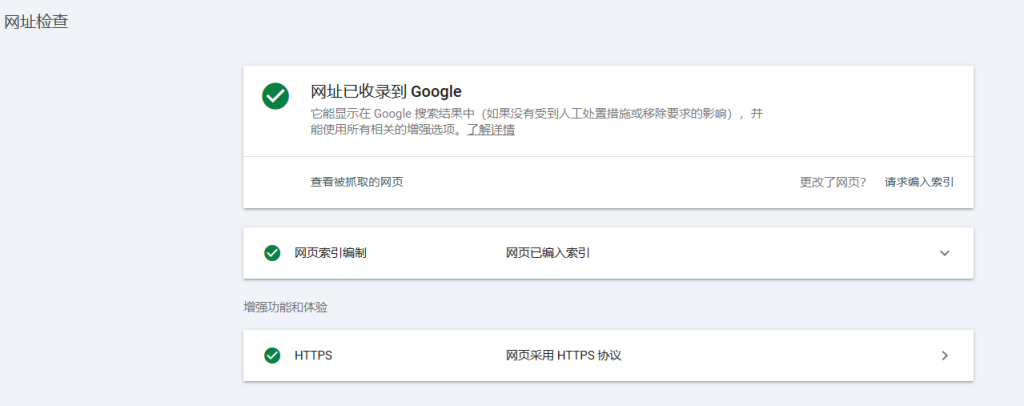The height and width of the screenshot is (406, 1024).
Task: Click the blank area under the 网址检查 title
Action: tap(110, 200)
